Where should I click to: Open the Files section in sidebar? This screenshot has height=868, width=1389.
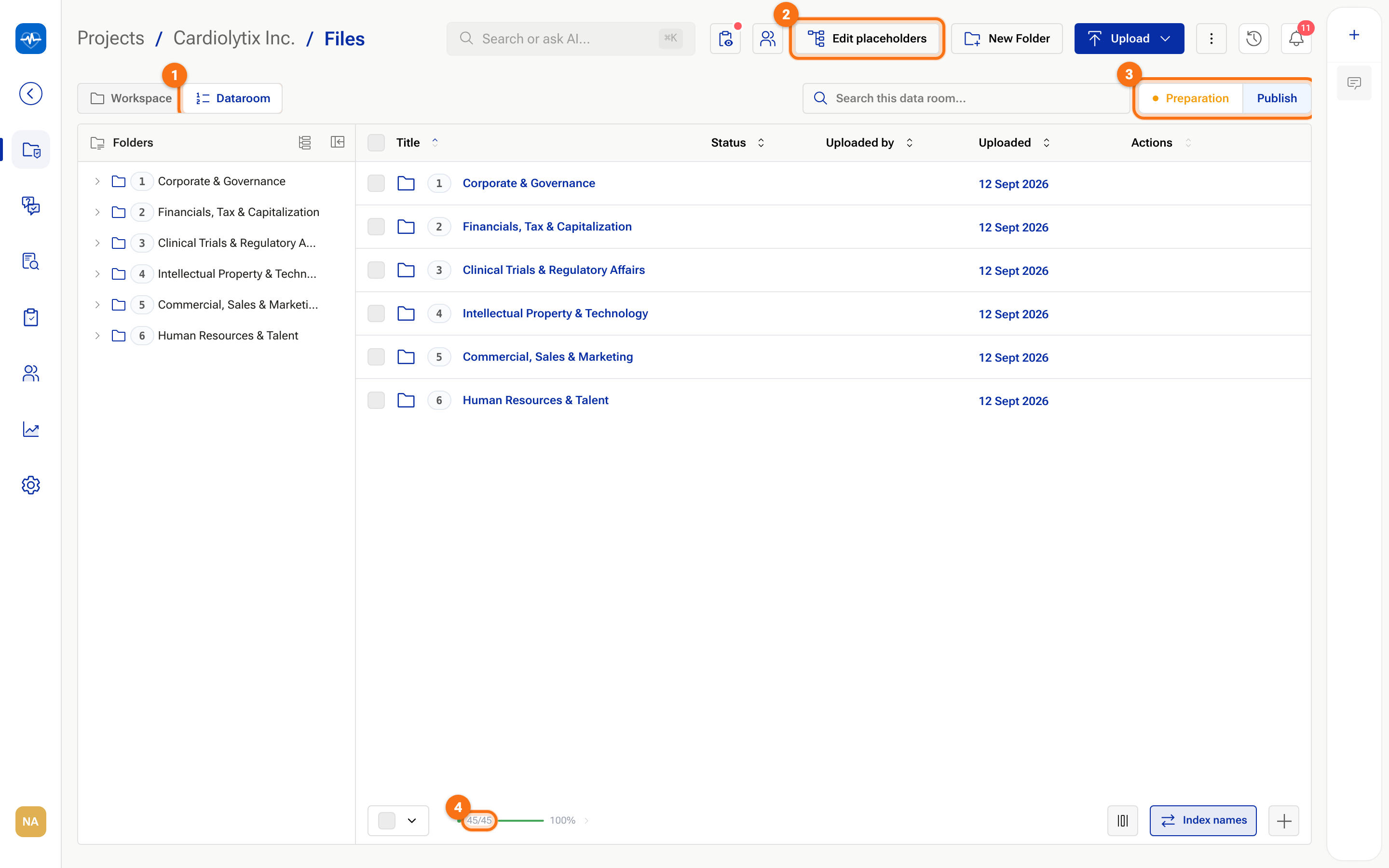pyautogui.click(x=30, y=150)
